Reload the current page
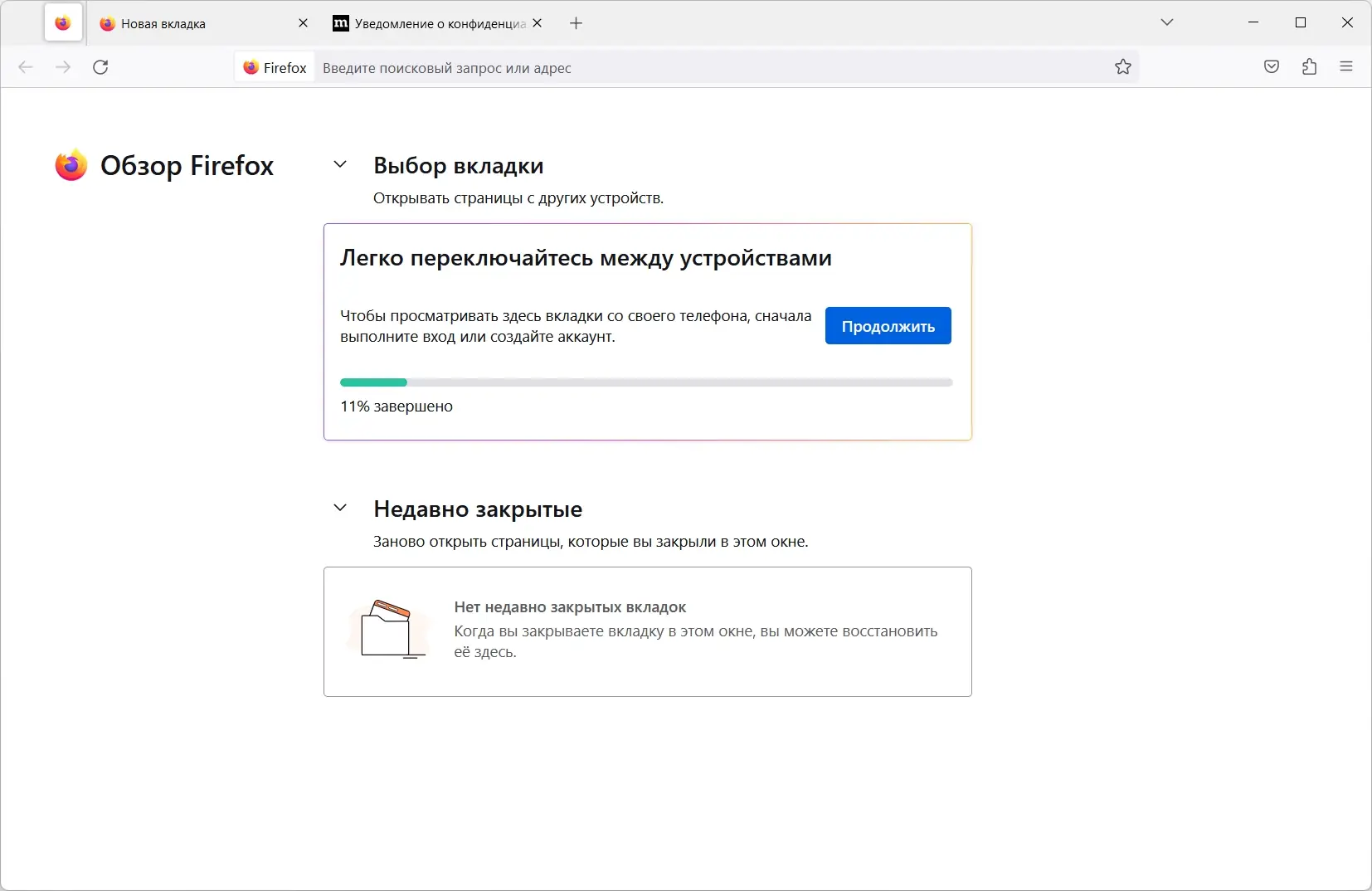Screen dimensions: 1372x891 (x=100, y=67)
